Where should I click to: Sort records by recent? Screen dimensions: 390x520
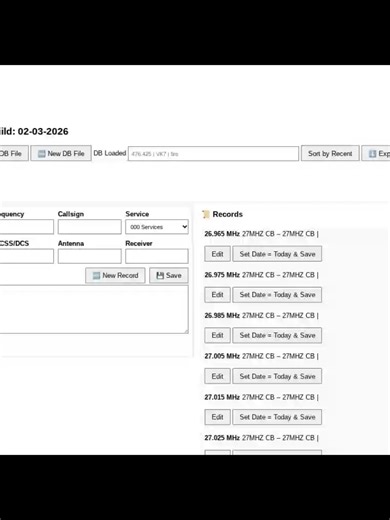(x=330, y=153)
